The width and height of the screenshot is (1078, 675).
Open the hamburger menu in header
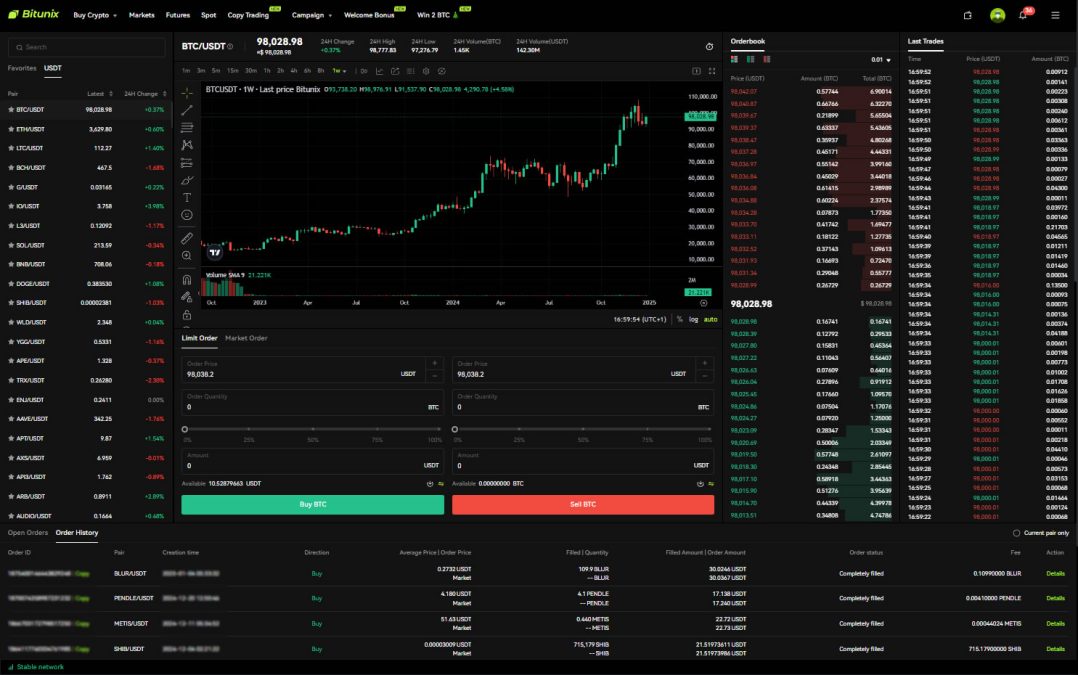(x=1055, y=14)
